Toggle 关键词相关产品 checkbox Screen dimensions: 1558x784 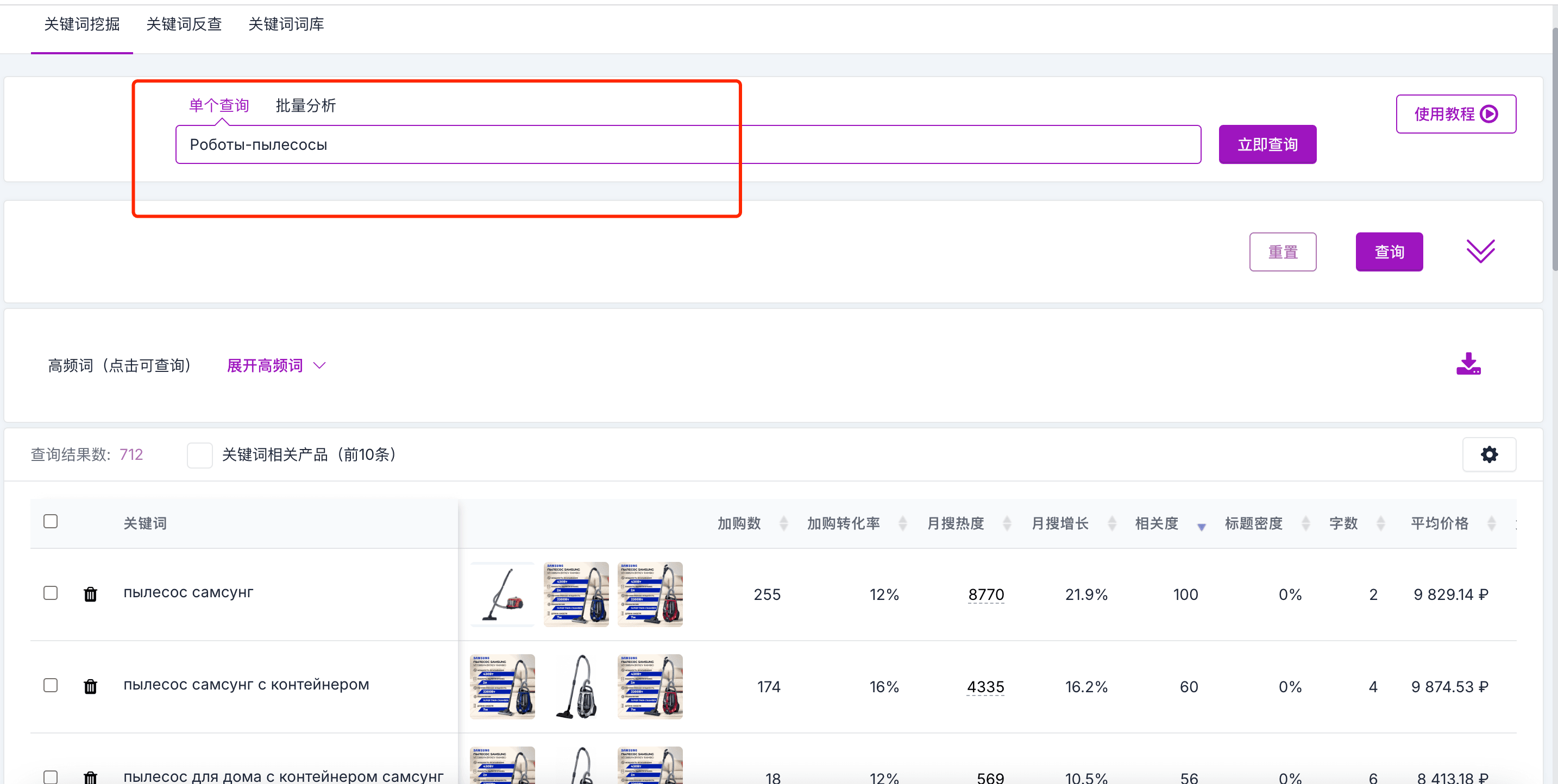click(x=199, y=455)
